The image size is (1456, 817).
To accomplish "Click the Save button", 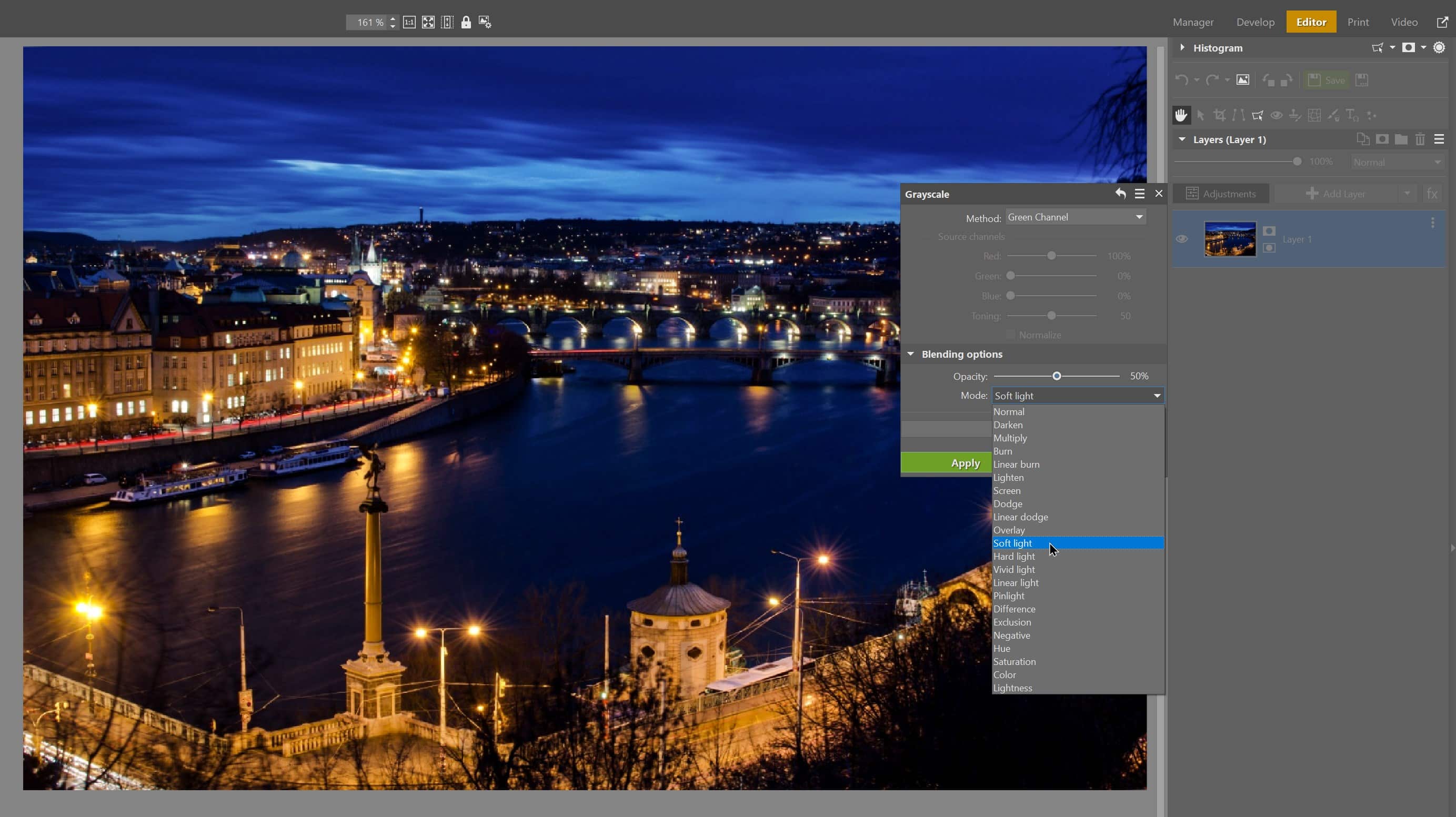I will pos(1327,80).
